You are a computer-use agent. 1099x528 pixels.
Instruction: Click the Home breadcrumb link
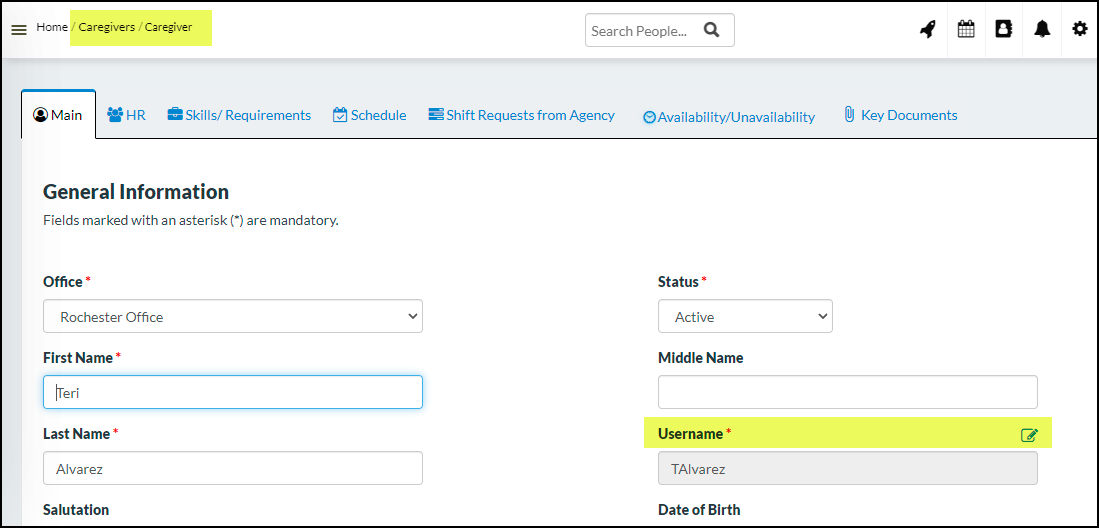tap(52, 27)
